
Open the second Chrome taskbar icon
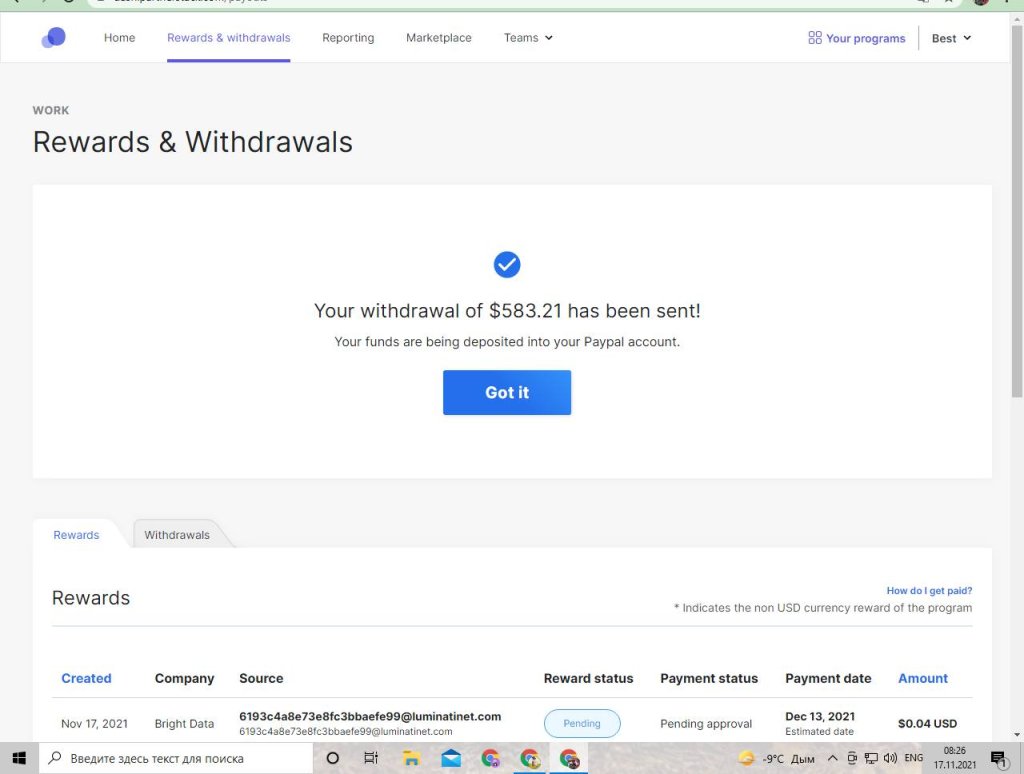coord(530,758)
